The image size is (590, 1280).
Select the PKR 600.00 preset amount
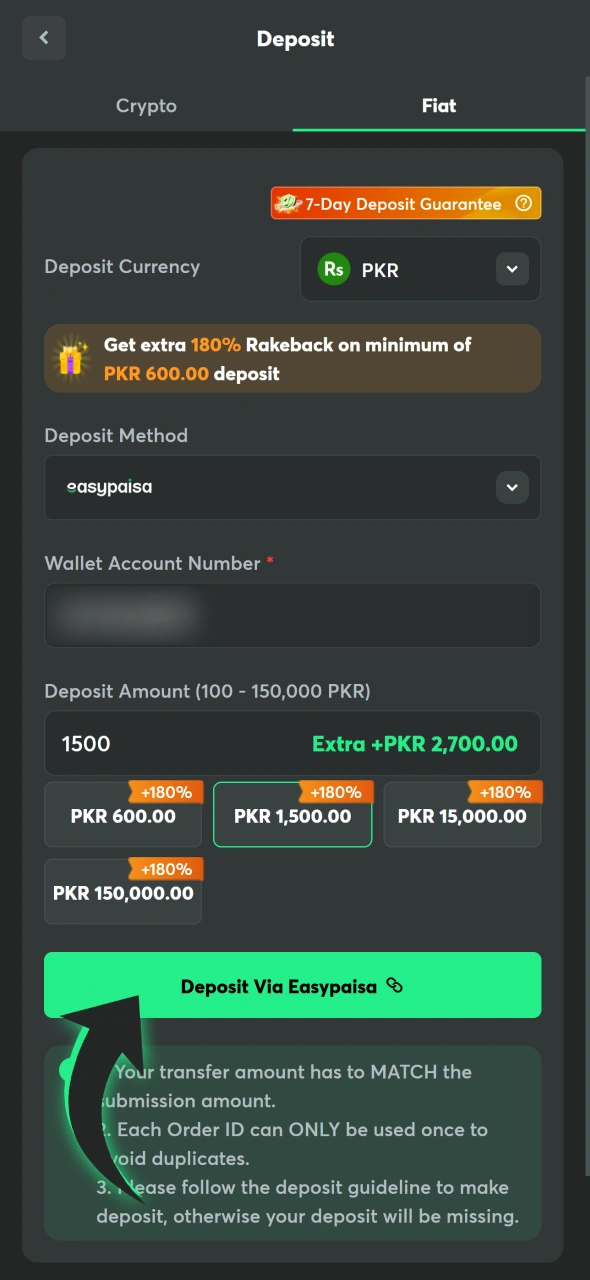click(122, 816)
